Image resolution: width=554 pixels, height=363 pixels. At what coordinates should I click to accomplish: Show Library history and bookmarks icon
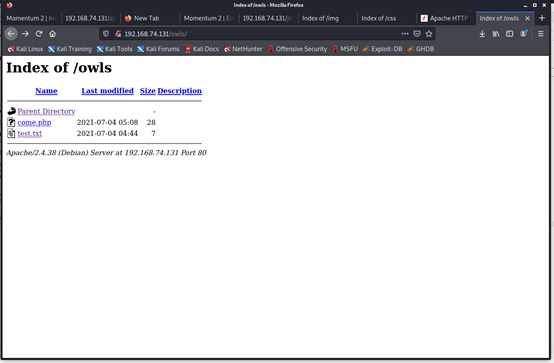(496, 34)
